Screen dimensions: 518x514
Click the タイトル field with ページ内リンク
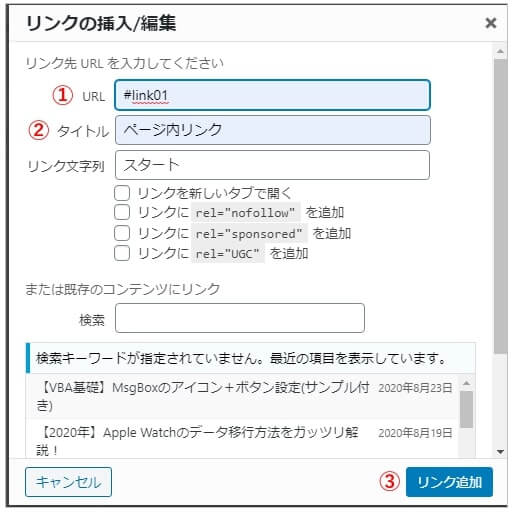[x=272, y=130]
